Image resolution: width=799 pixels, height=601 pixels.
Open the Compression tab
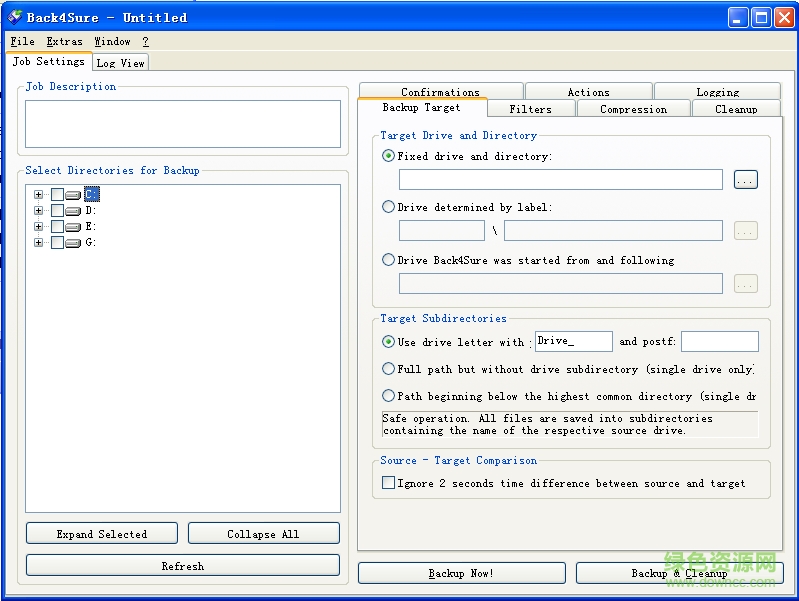[633, 109]
